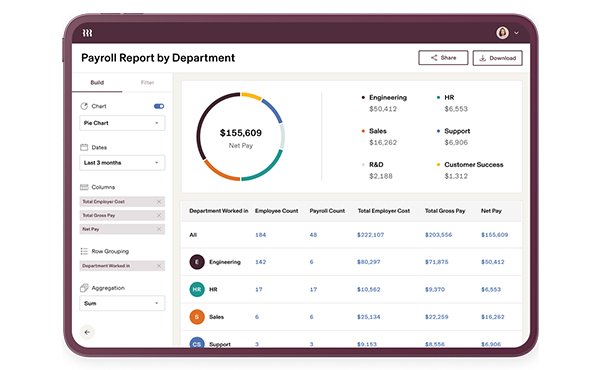Open the 142 Engineering employee count
The height and width of the screenshot is (370, 600).
coord(261,262)
